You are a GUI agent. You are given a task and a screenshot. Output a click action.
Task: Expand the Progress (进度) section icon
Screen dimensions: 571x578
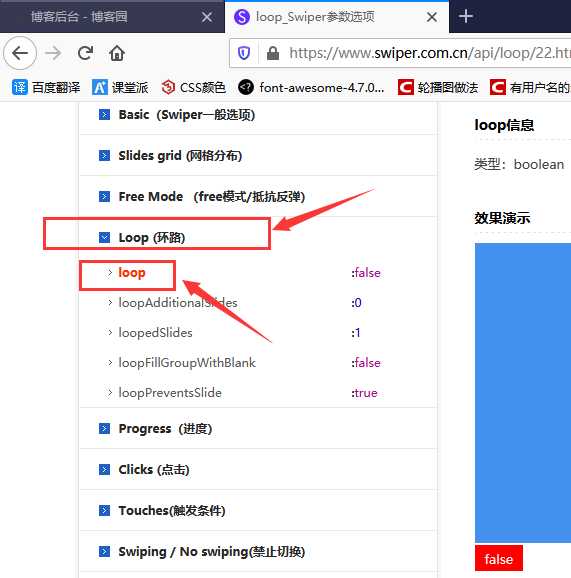click(x=104, y=429)
